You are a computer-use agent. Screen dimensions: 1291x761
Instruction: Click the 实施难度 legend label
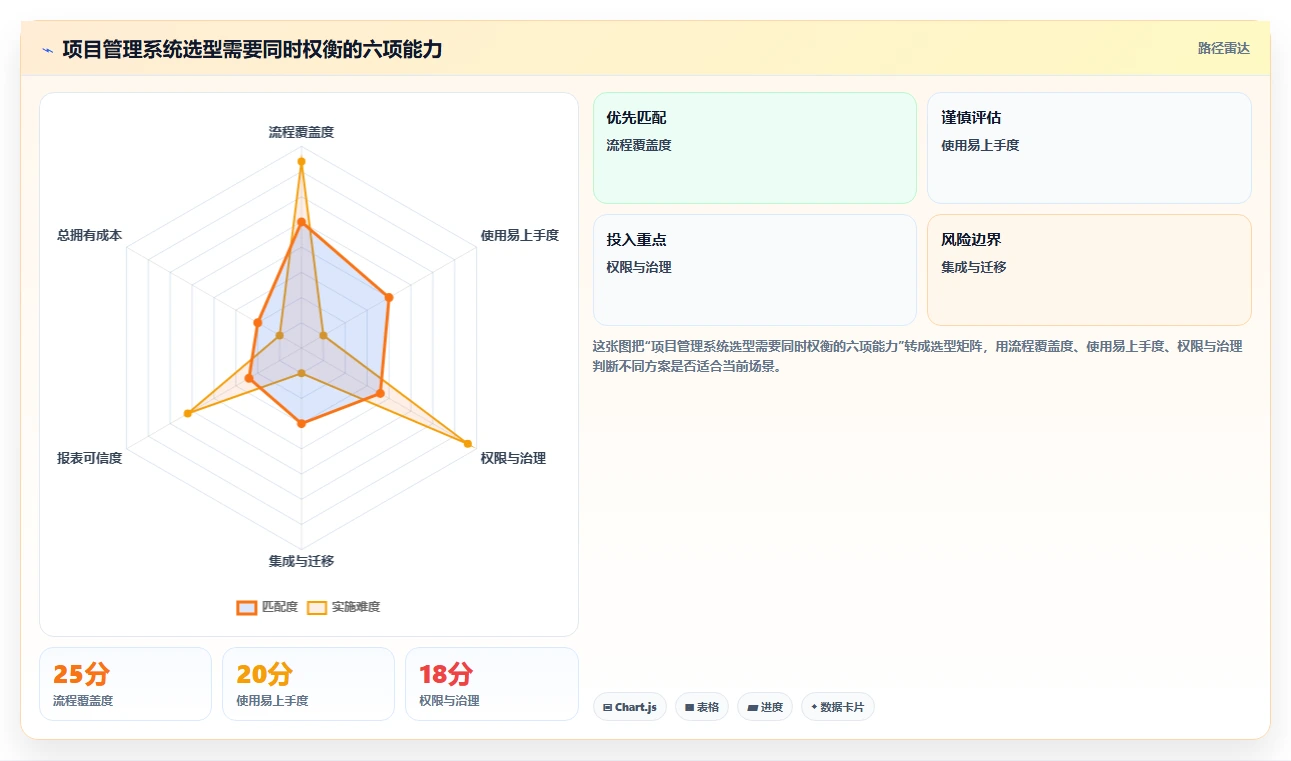356,607
